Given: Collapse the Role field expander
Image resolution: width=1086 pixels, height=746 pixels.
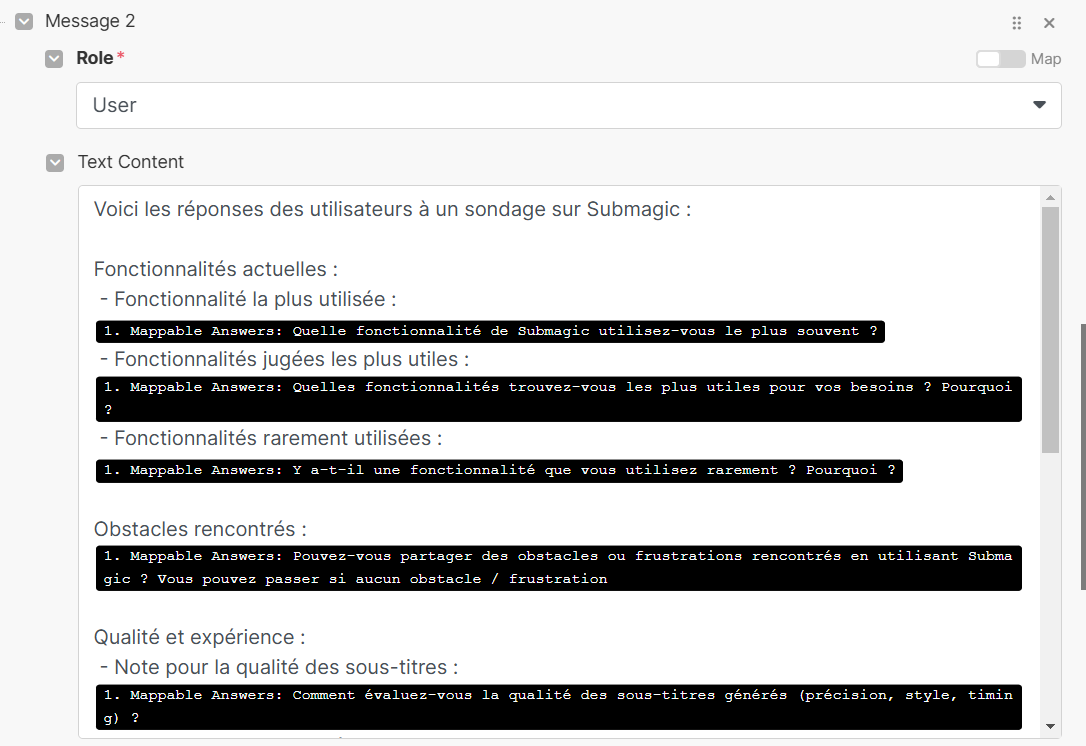Looking at the screenshot, I should click(54, 59).
